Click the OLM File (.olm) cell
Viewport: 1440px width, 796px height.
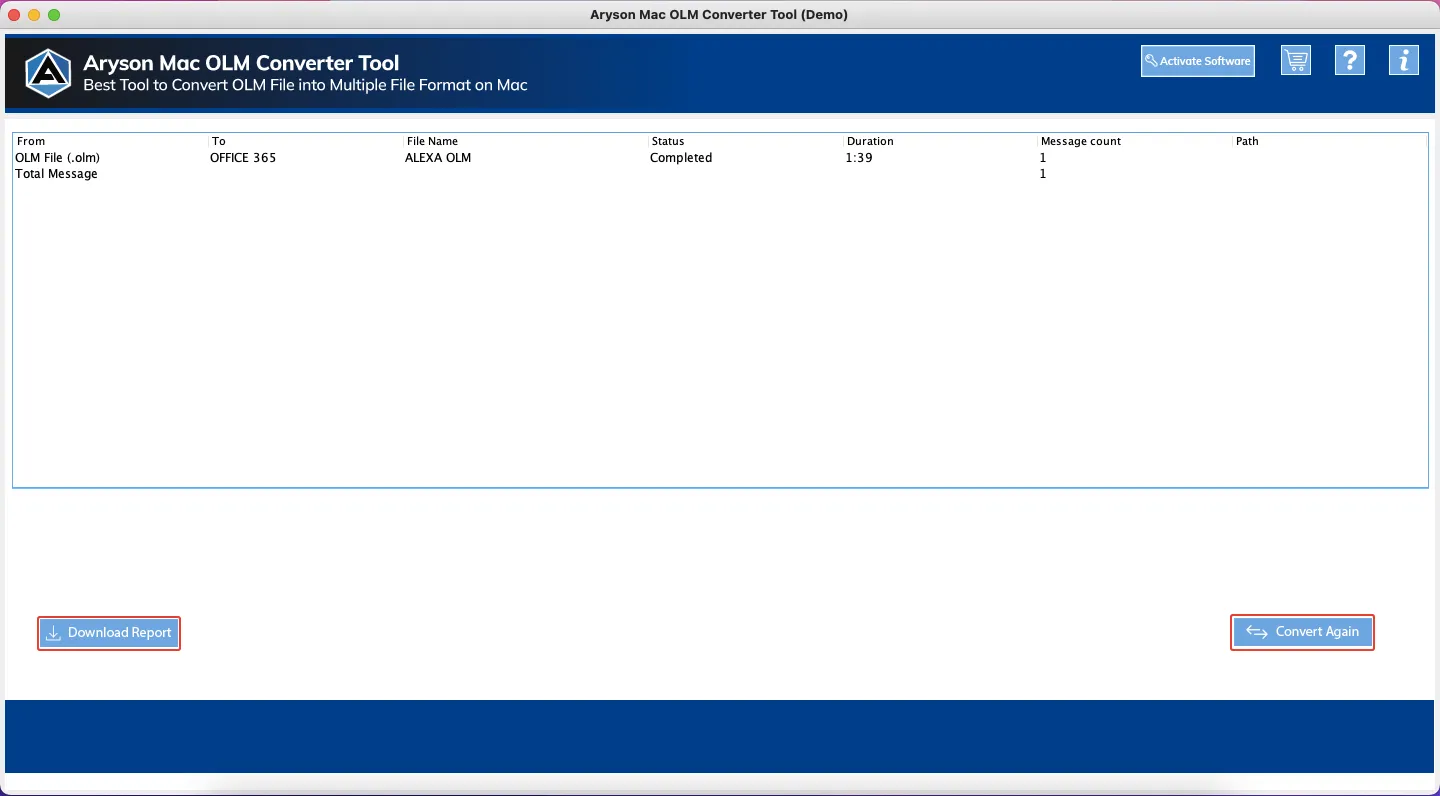tap(58, 158)
